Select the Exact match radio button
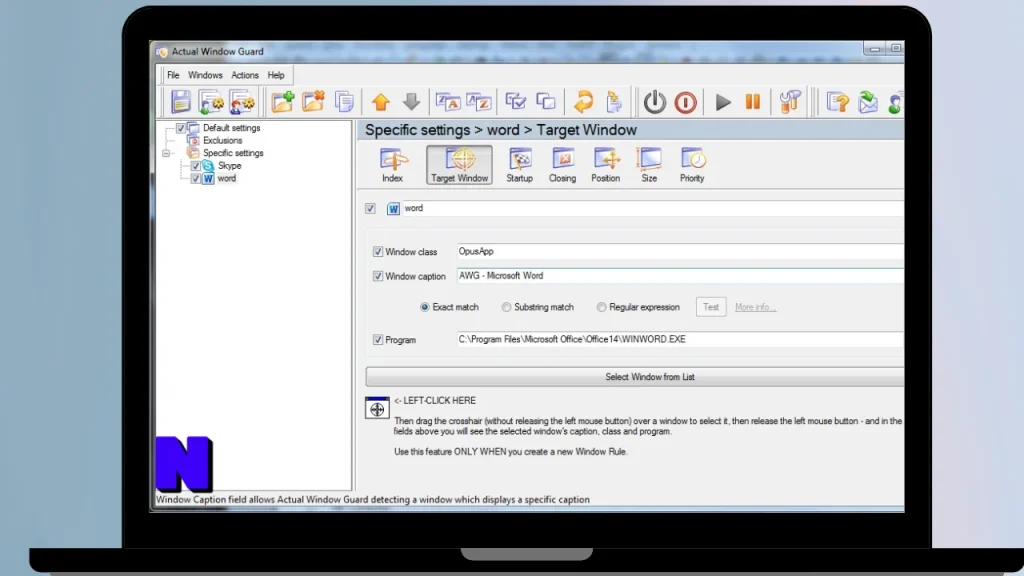The height and width of the screenshot is (576, 1024). coord(424,307)
